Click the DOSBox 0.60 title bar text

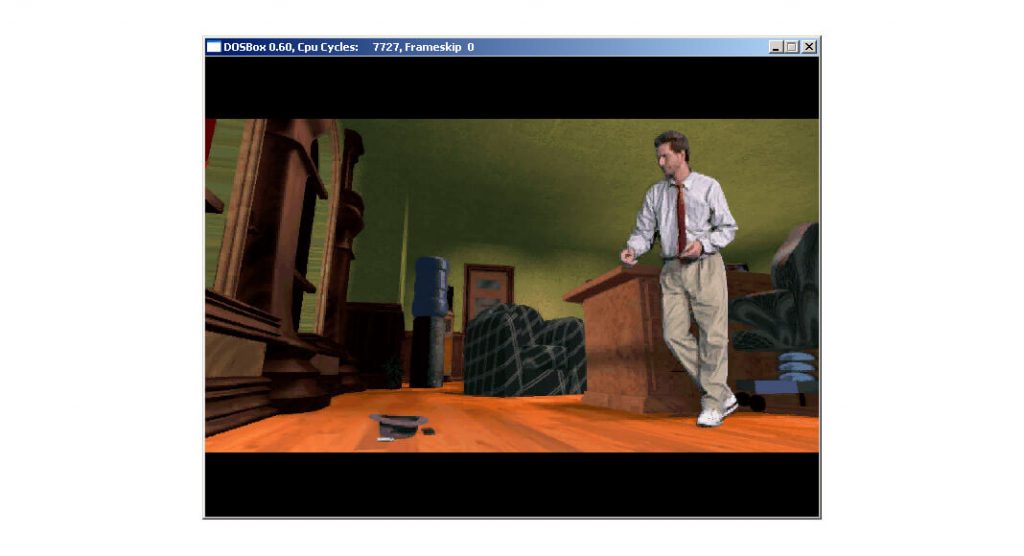point(349,47)
